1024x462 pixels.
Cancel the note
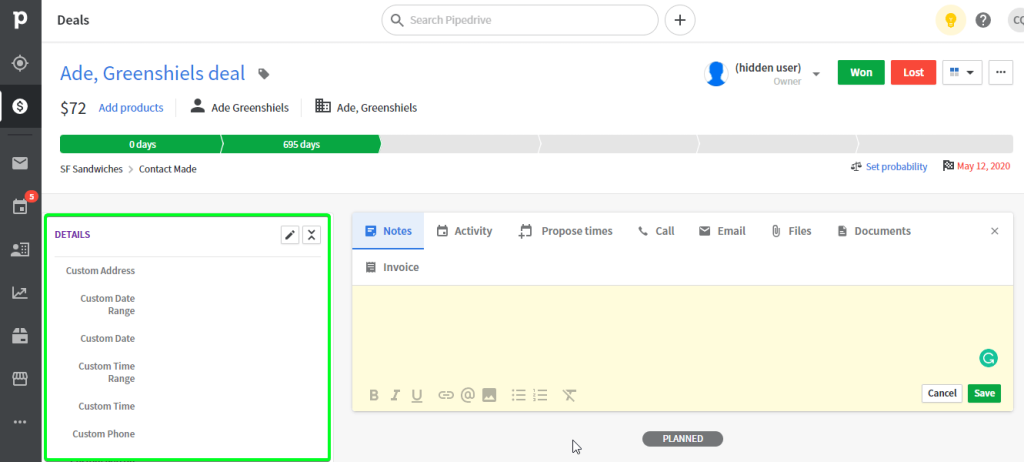click(x=942, y=393)
